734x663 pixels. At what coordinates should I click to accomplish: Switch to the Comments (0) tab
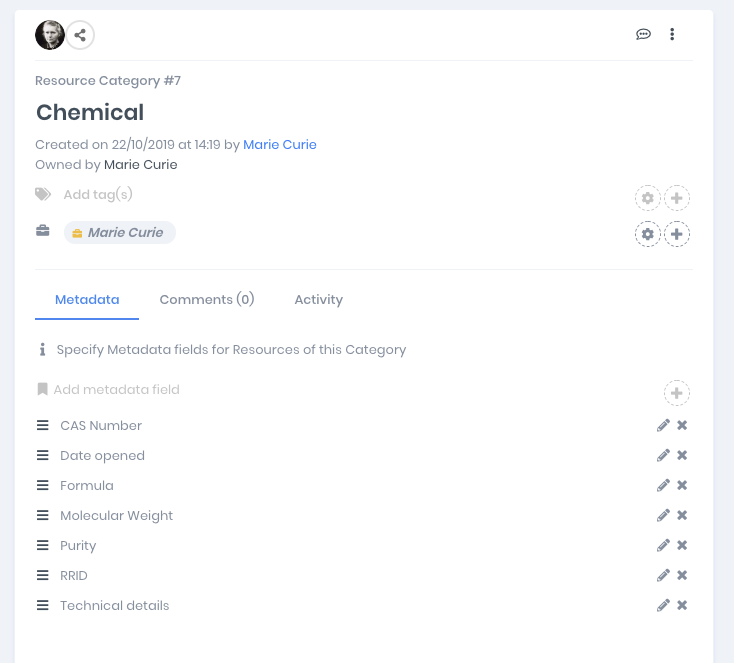207,300
